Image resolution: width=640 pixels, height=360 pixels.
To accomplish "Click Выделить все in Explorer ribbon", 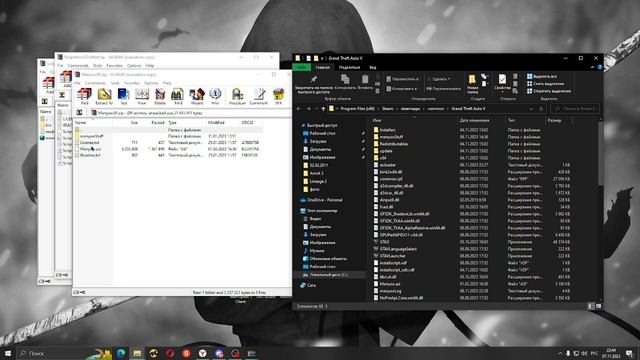I will [542, 76].
